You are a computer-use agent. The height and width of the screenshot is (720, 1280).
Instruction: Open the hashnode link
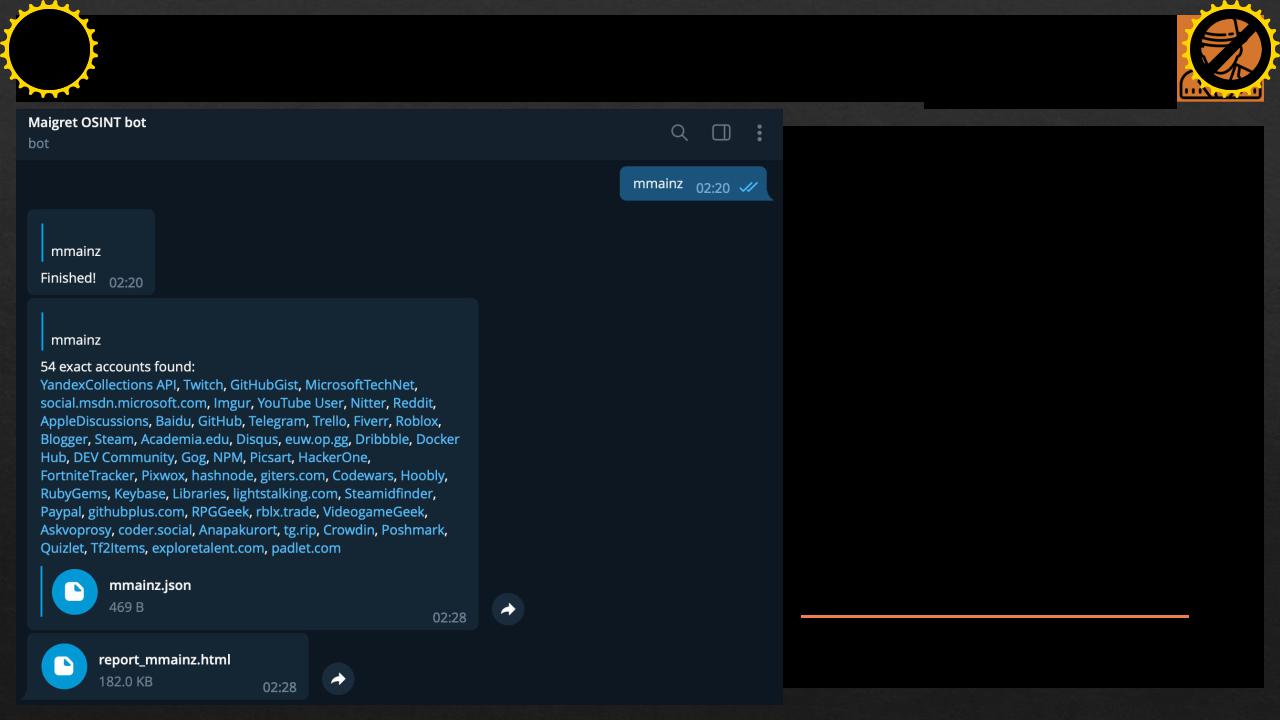[x=222, y=475]
